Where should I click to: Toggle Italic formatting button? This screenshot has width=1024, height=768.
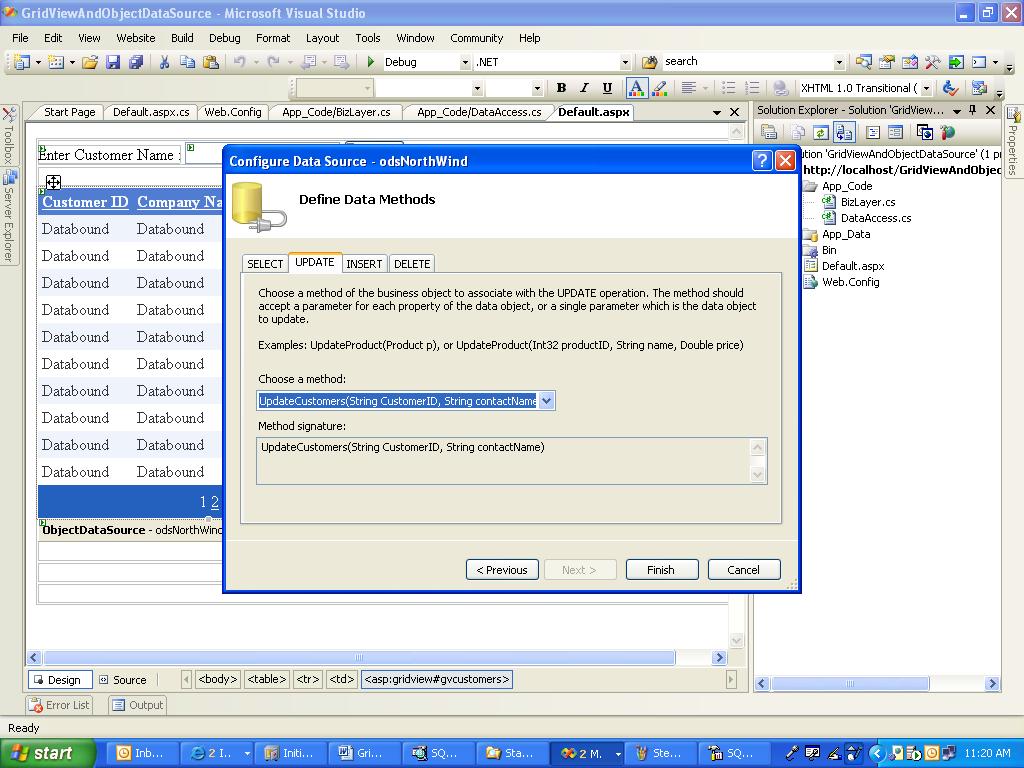(x=584, y=88)
